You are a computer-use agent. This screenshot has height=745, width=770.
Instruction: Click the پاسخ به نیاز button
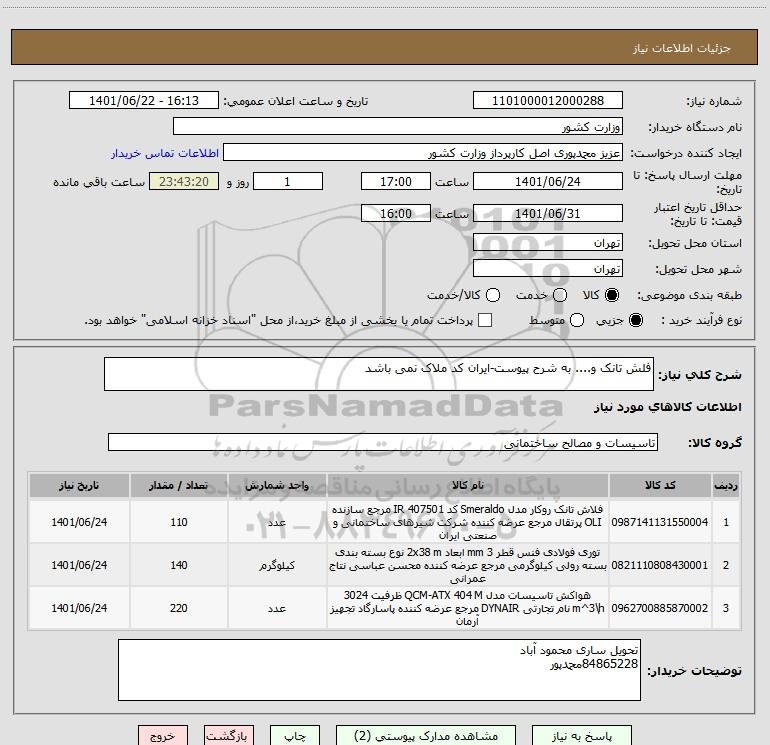[x=581, y=736]
